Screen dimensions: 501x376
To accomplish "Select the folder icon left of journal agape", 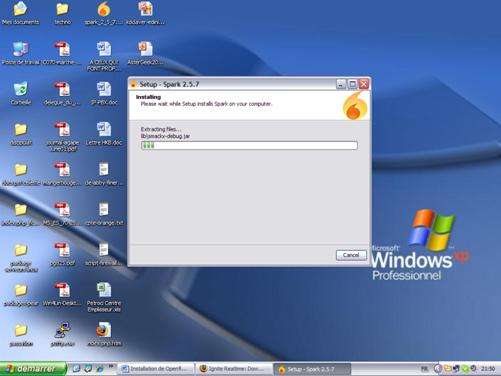I will [21, 133].
